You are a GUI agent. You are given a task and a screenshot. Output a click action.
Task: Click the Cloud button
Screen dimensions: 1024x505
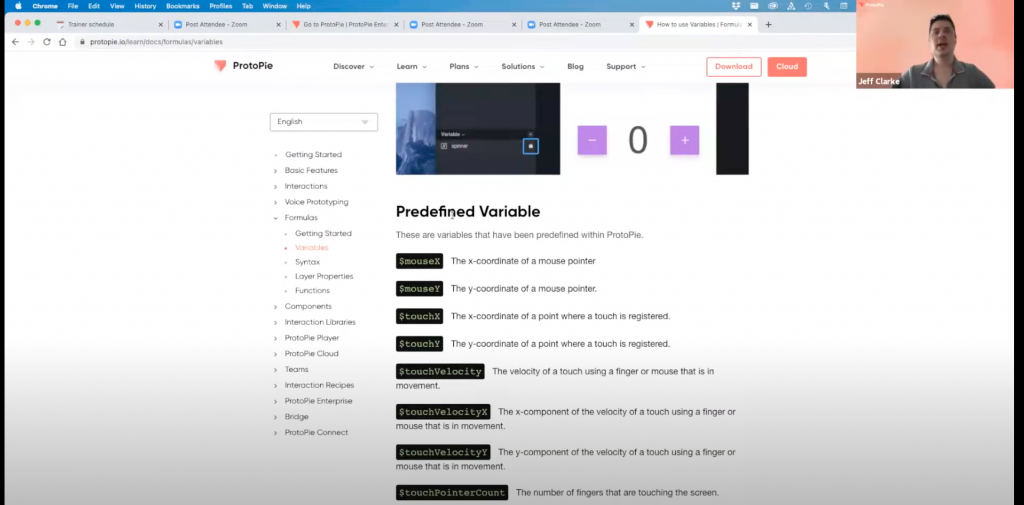(x=787, y=67)
